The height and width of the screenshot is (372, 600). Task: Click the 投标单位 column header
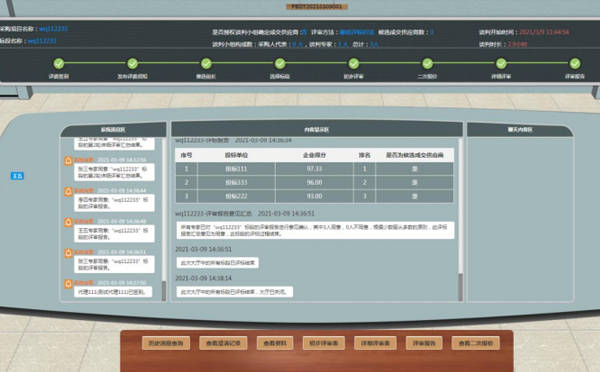coord(236,155)
